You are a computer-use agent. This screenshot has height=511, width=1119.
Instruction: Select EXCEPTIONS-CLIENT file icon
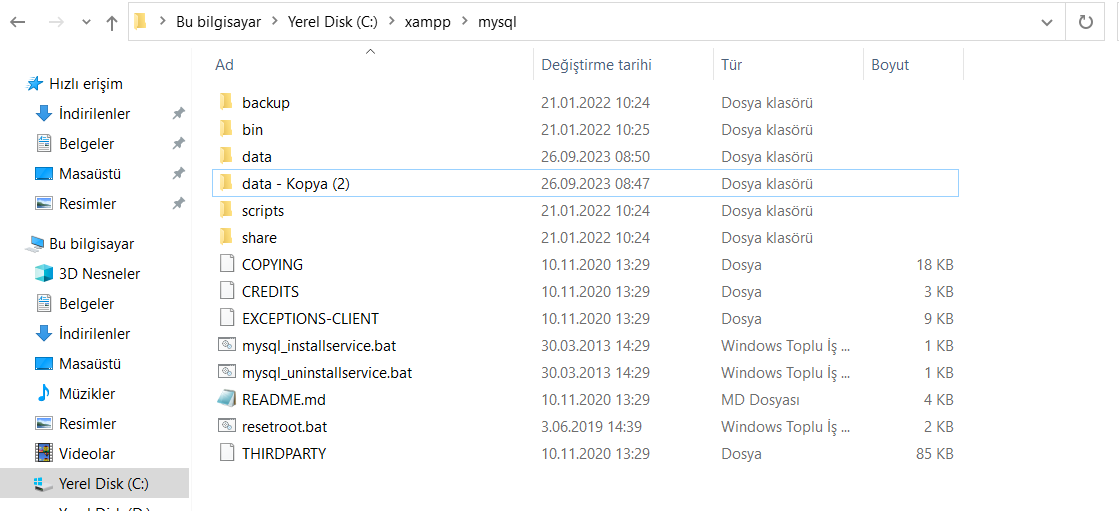(x=226, y=318)
